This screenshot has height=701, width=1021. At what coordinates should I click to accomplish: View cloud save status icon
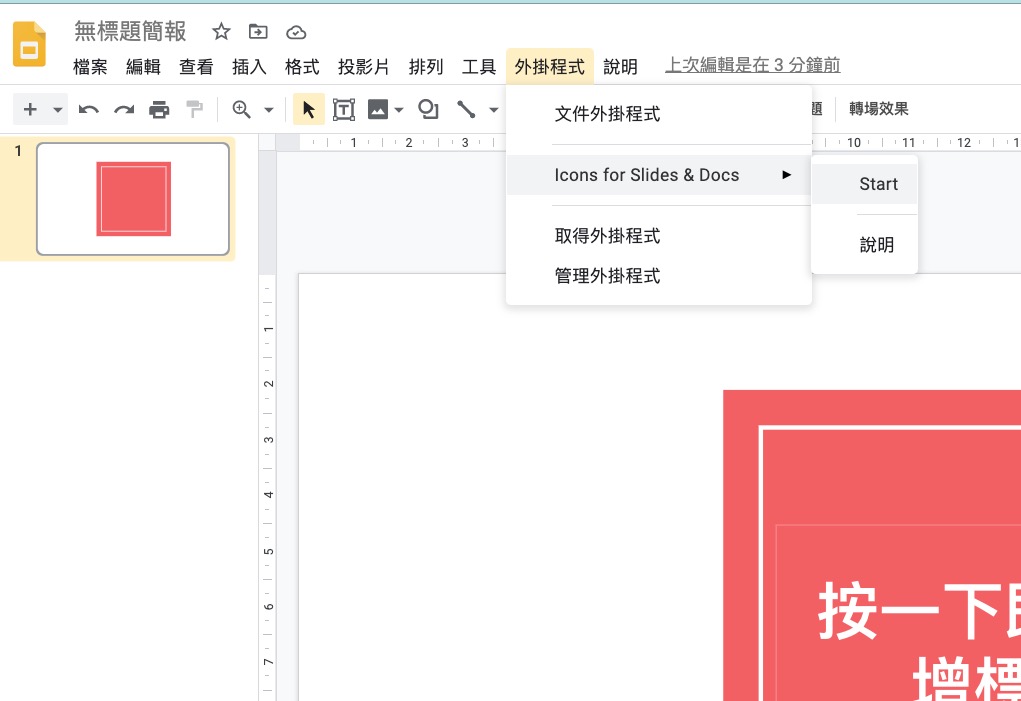pos(296,32)
